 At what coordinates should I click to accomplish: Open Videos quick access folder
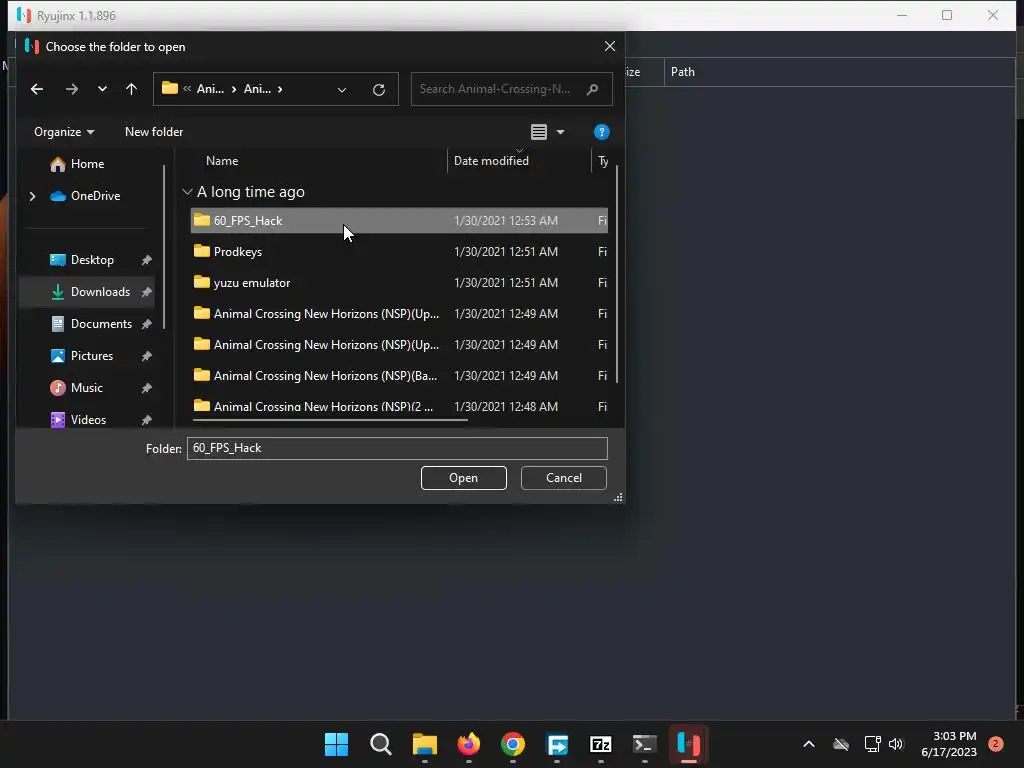pyautogui.click(x=88, y=420)
